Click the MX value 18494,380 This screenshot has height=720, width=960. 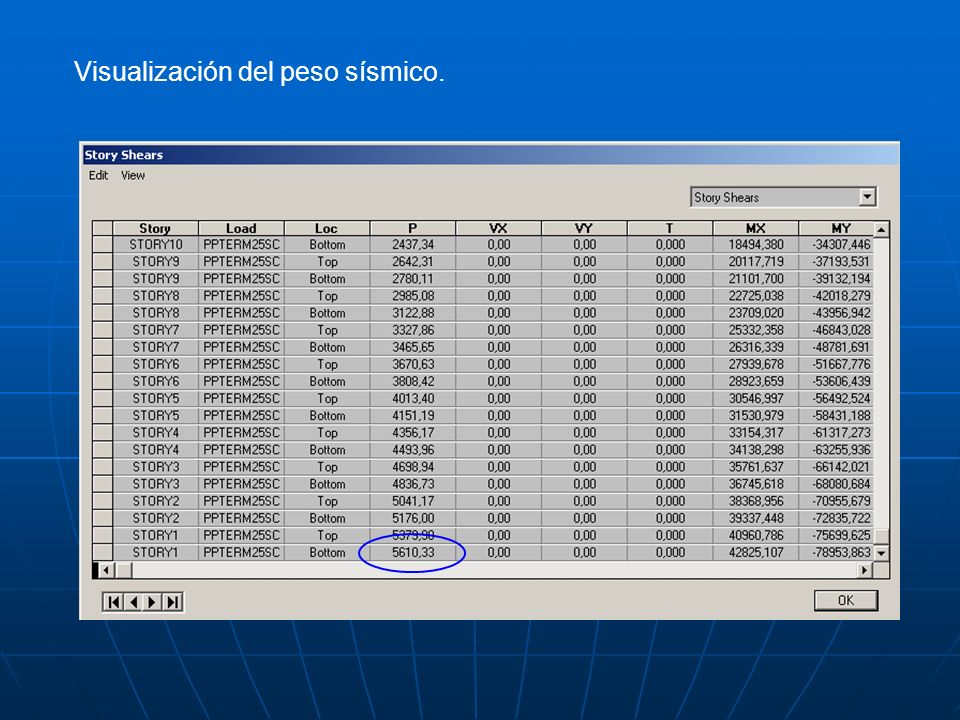tap(756, 244)
